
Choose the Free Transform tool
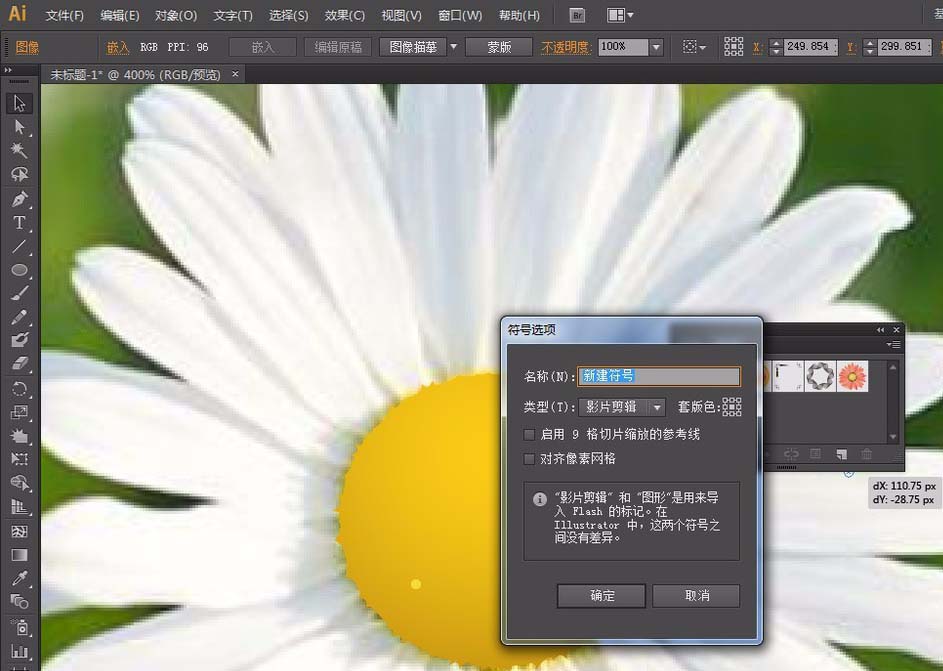point(19,459)
